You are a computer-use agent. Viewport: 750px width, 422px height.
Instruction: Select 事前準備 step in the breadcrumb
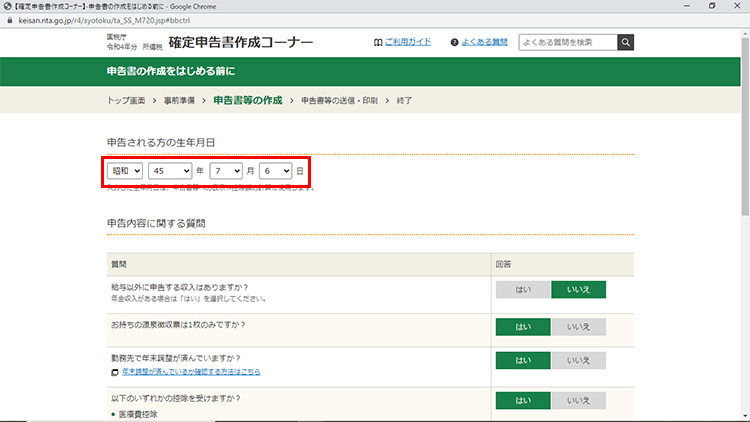(180, 101)
